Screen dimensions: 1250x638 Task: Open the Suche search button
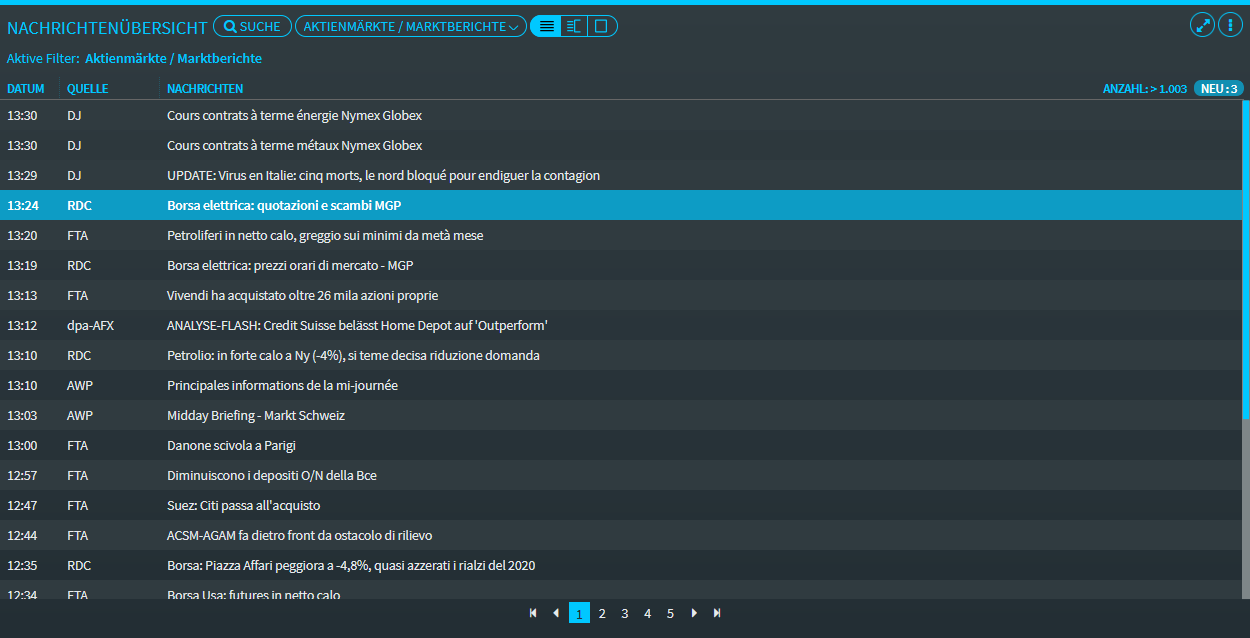(x=252, y=27)
